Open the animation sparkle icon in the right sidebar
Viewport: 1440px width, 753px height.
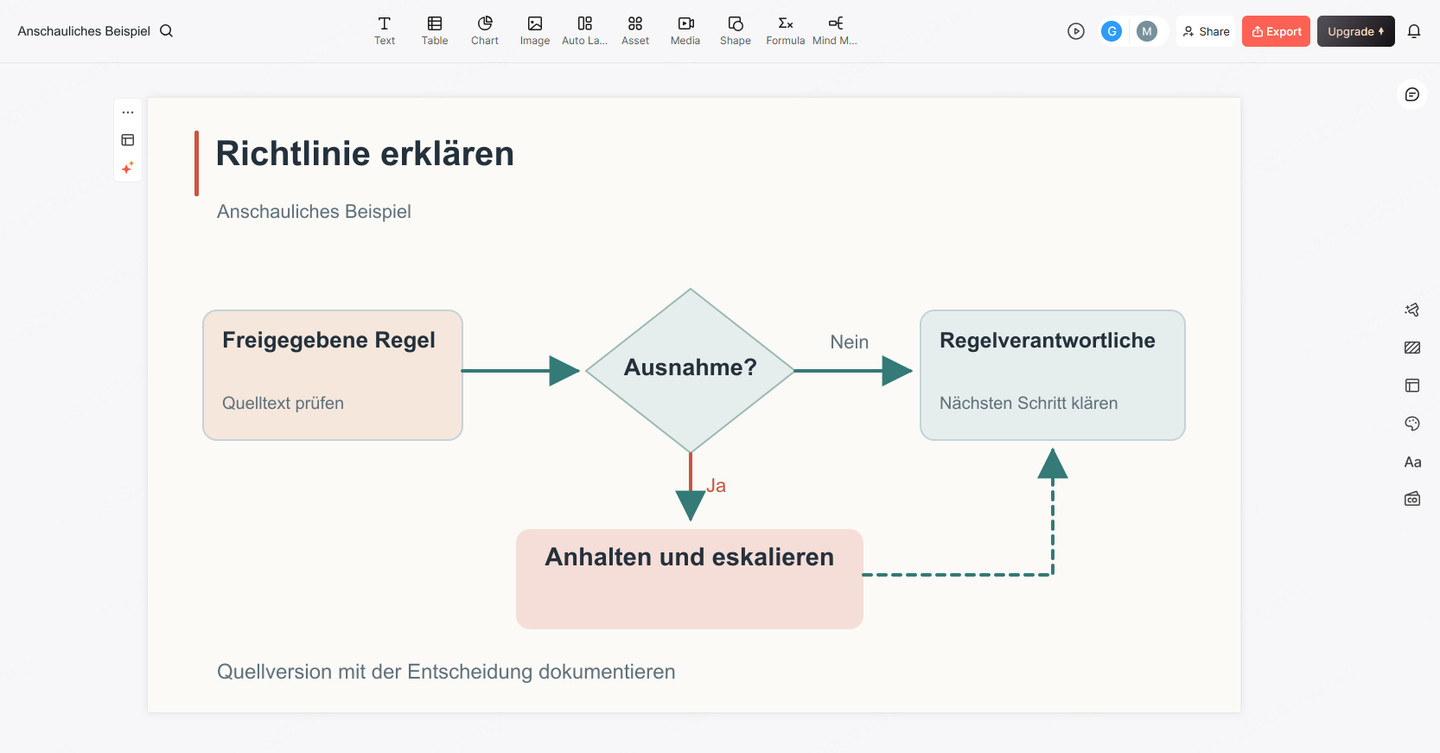(x=1412, y=310)
